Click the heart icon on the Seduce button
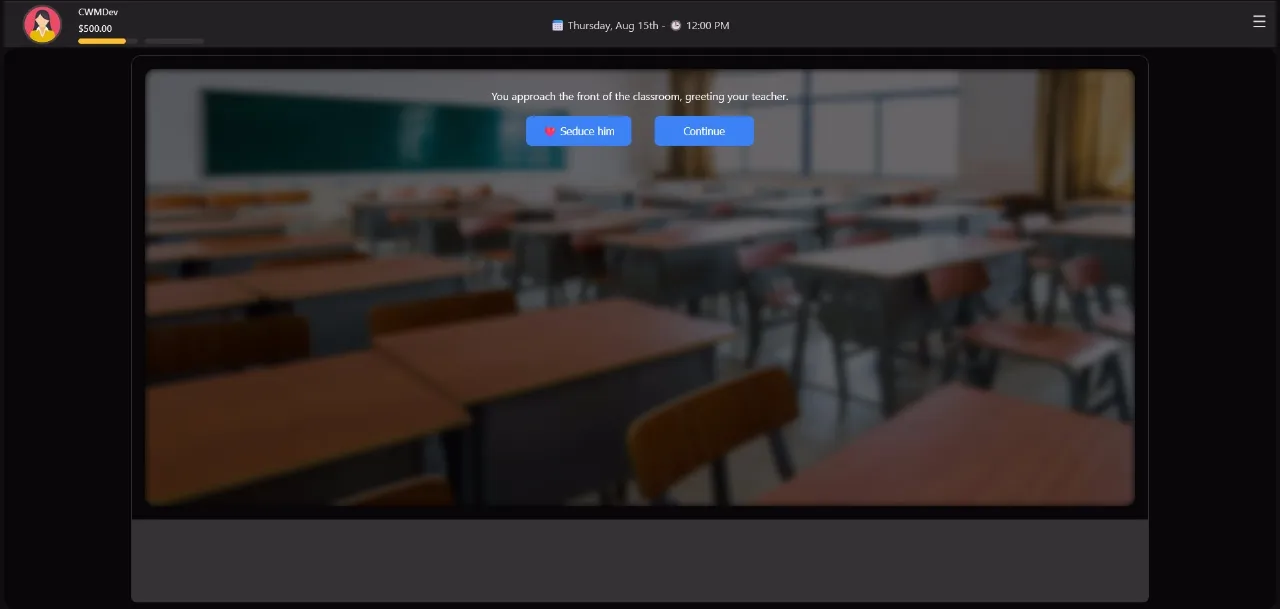 point(549,131)
